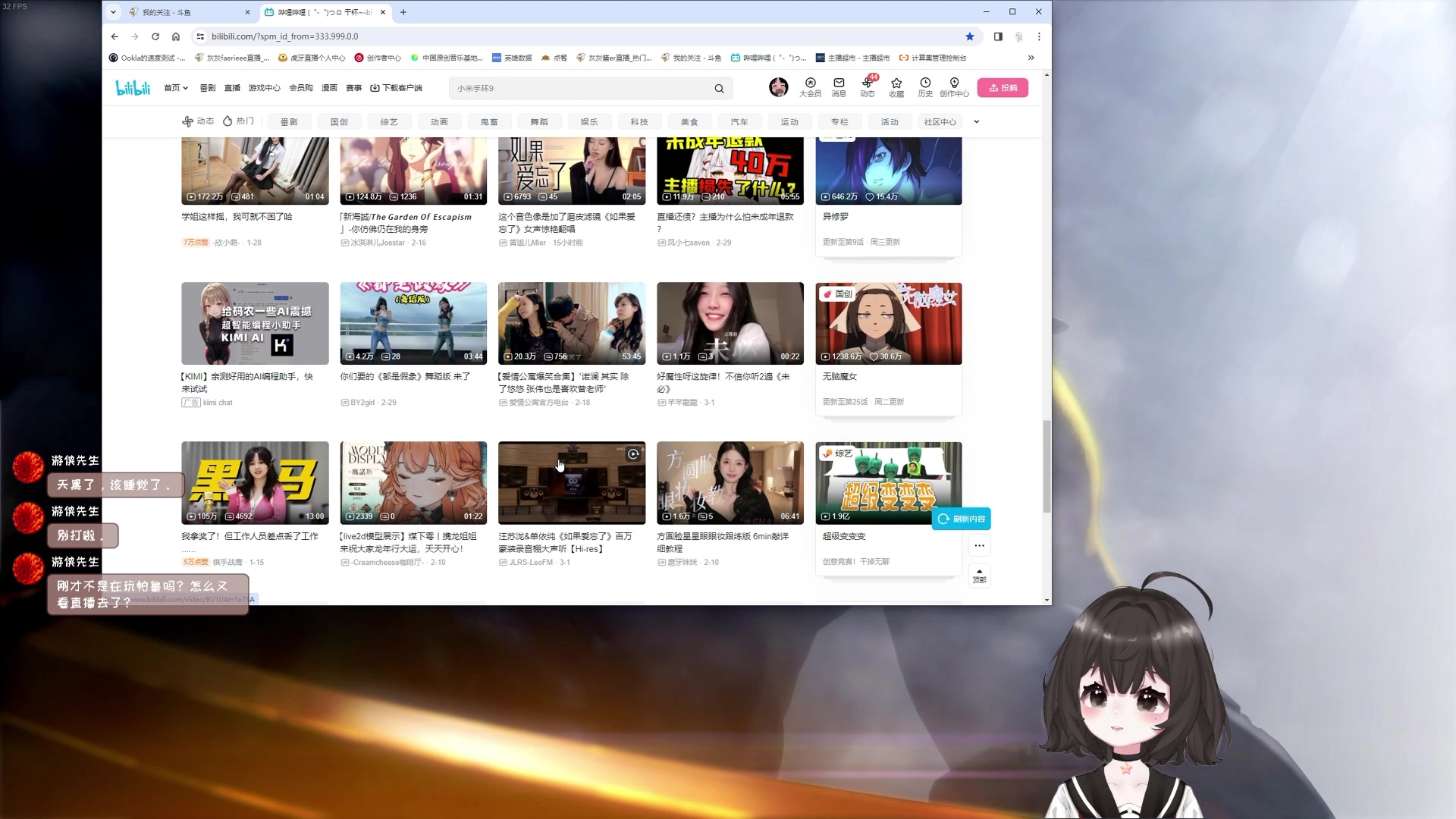Open the 历史 history clock icon
Viewport: 1456px width, 819px height.
[925, 87]
